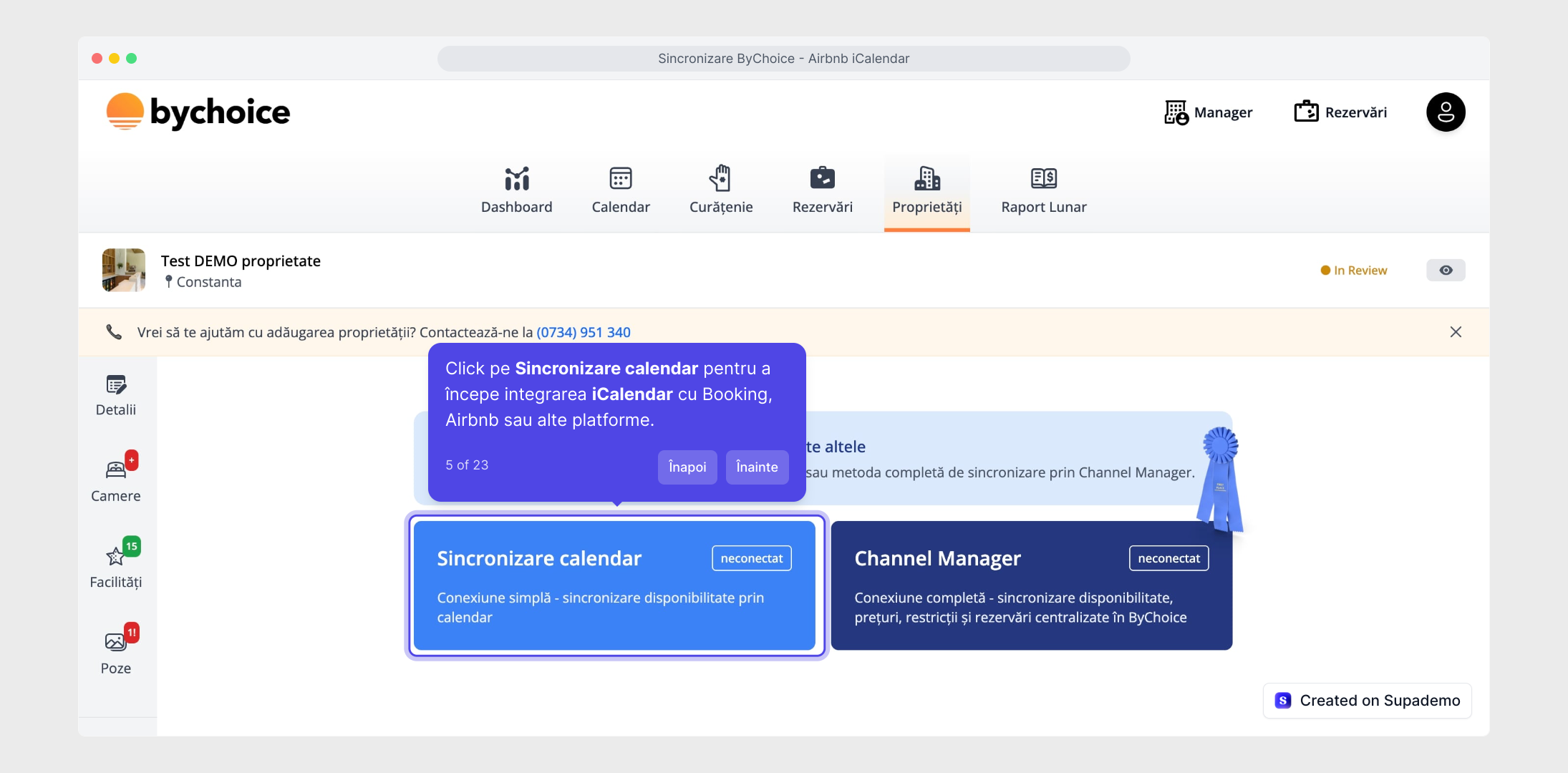The height and width of the screenshot is (773, 1568).
Task: Click the Test DEMO proprietate thumbnail
Action: 124,270
